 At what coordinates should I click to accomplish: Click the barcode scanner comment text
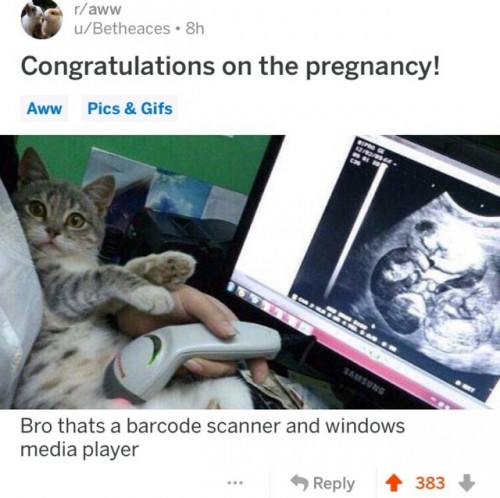point(212,437)
